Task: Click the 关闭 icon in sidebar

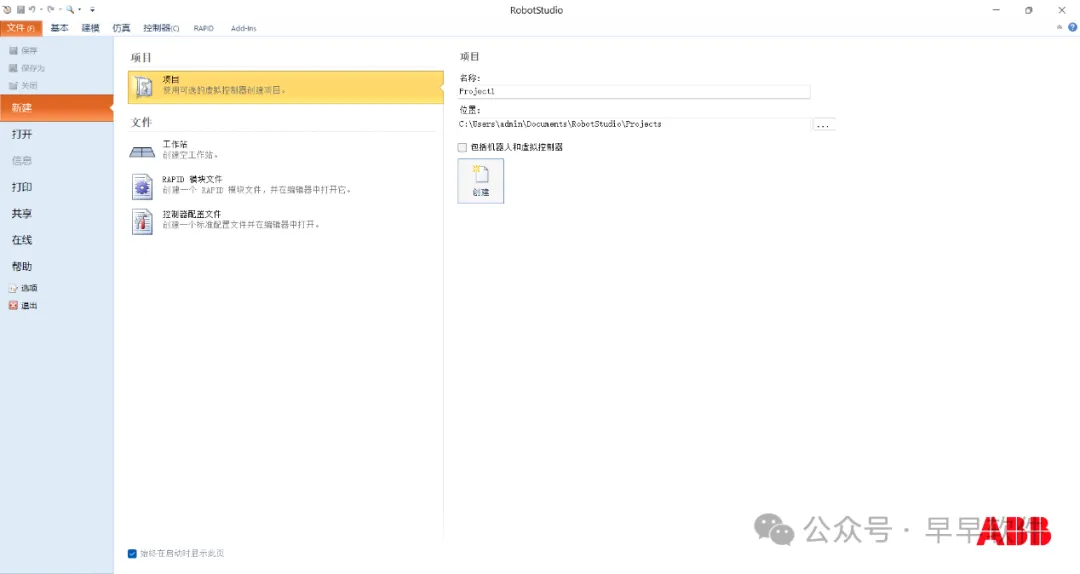Action: tap(13, 85)
